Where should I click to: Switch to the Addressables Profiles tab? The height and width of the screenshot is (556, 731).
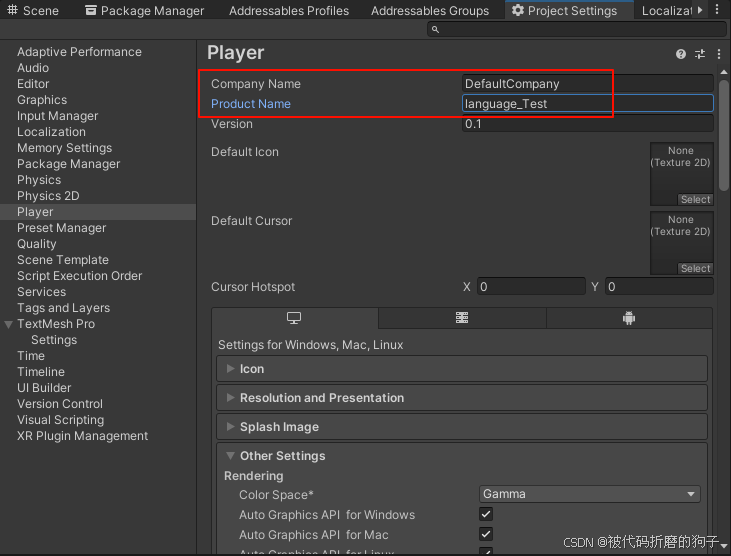click(289, 10)
